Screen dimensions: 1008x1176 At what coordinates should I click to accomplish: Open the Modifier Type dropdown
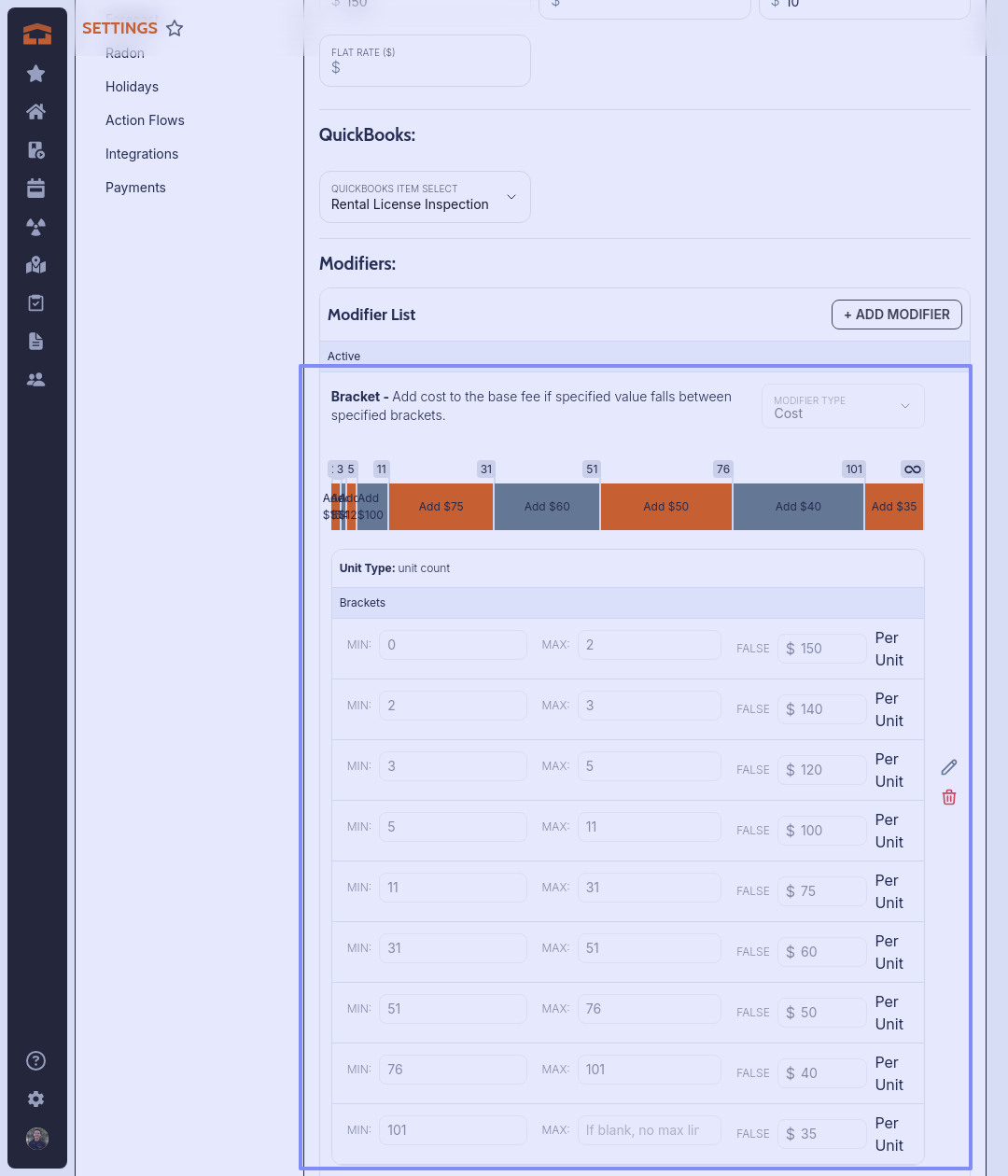pos(843,407)
